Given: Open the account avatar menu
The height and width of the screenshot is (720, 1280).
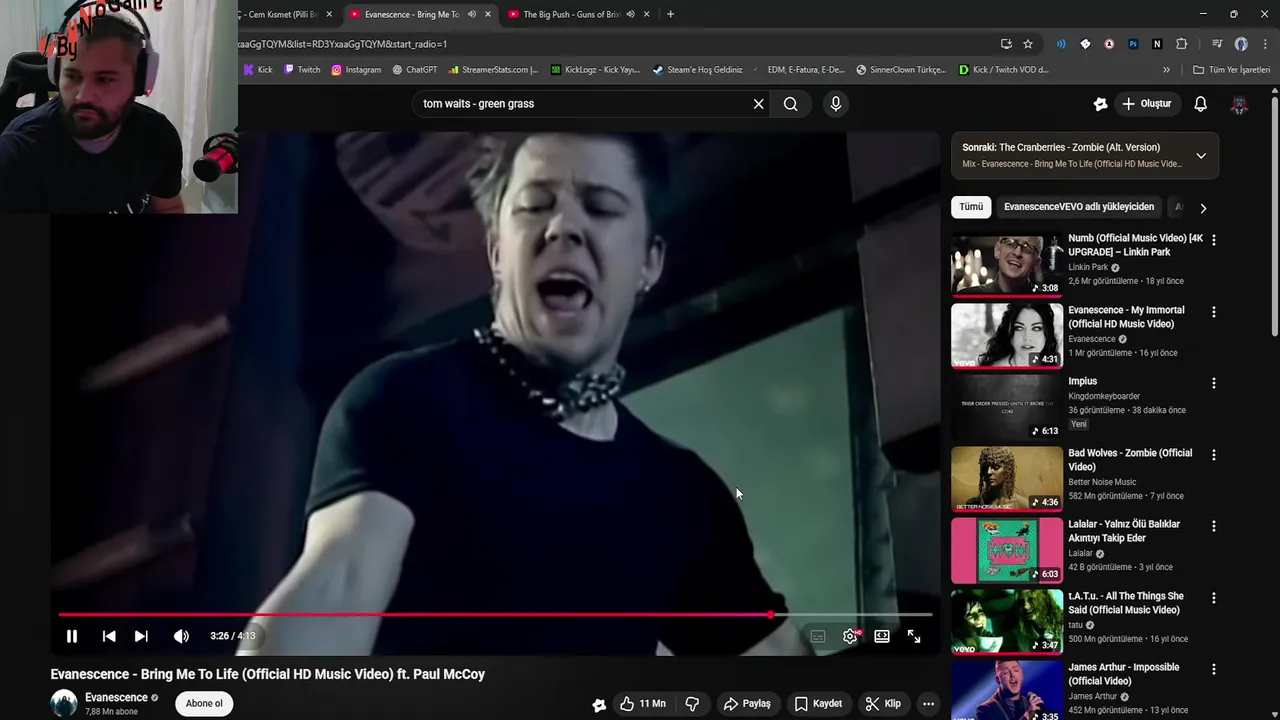Looking at the screenshot, I should tap(1239, 104).
